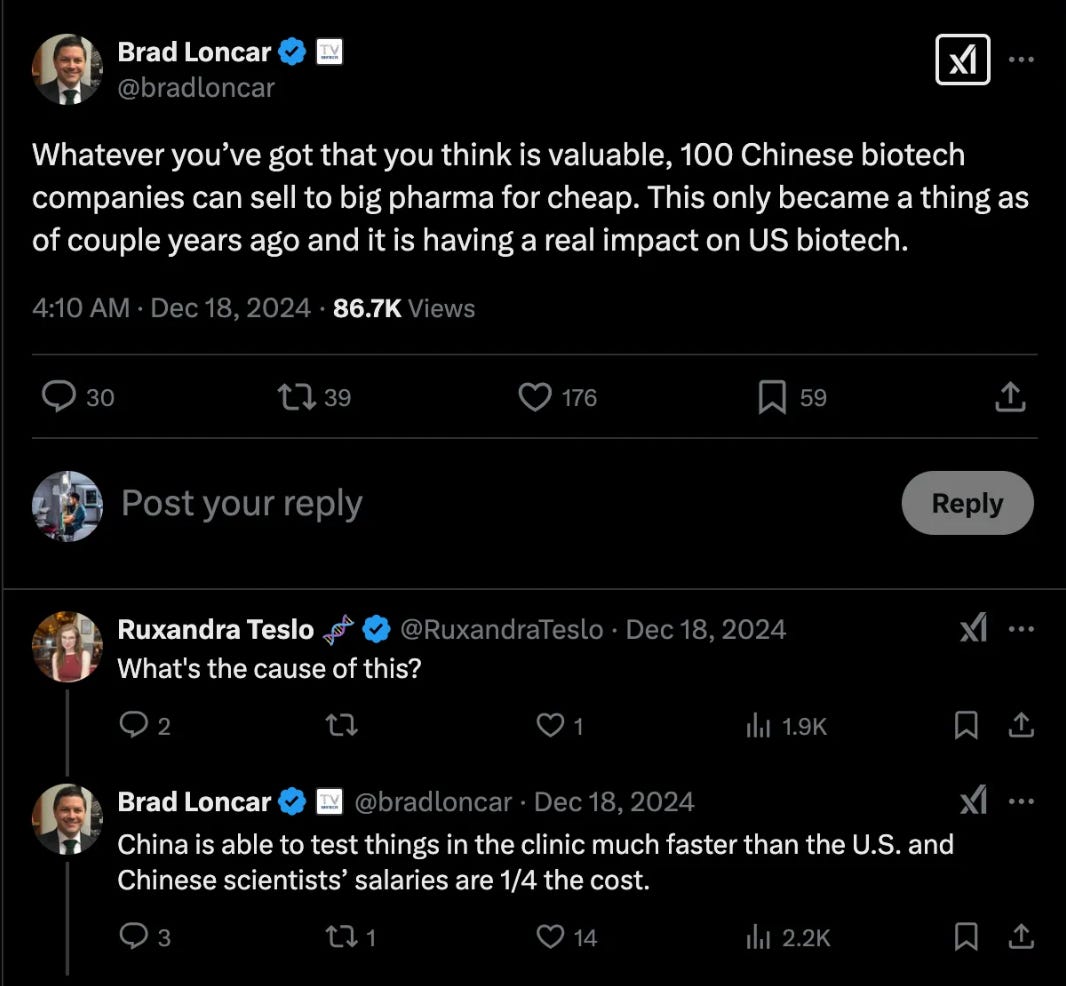This screenshot has height=986, width=1066.
Task: Open more options on Ruxandra Teslo's reply
Action: 1020,629
